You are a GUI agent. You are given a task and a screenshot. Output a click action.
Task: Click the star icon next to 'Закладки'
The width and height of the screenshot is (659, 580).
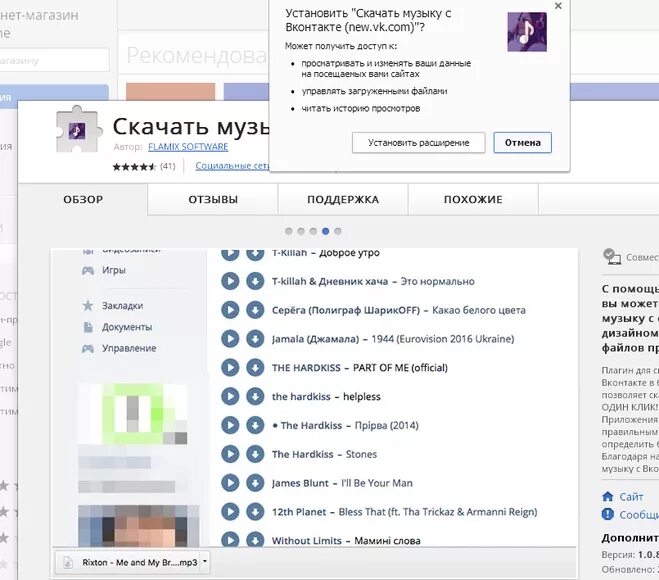[x=88, y=306]
